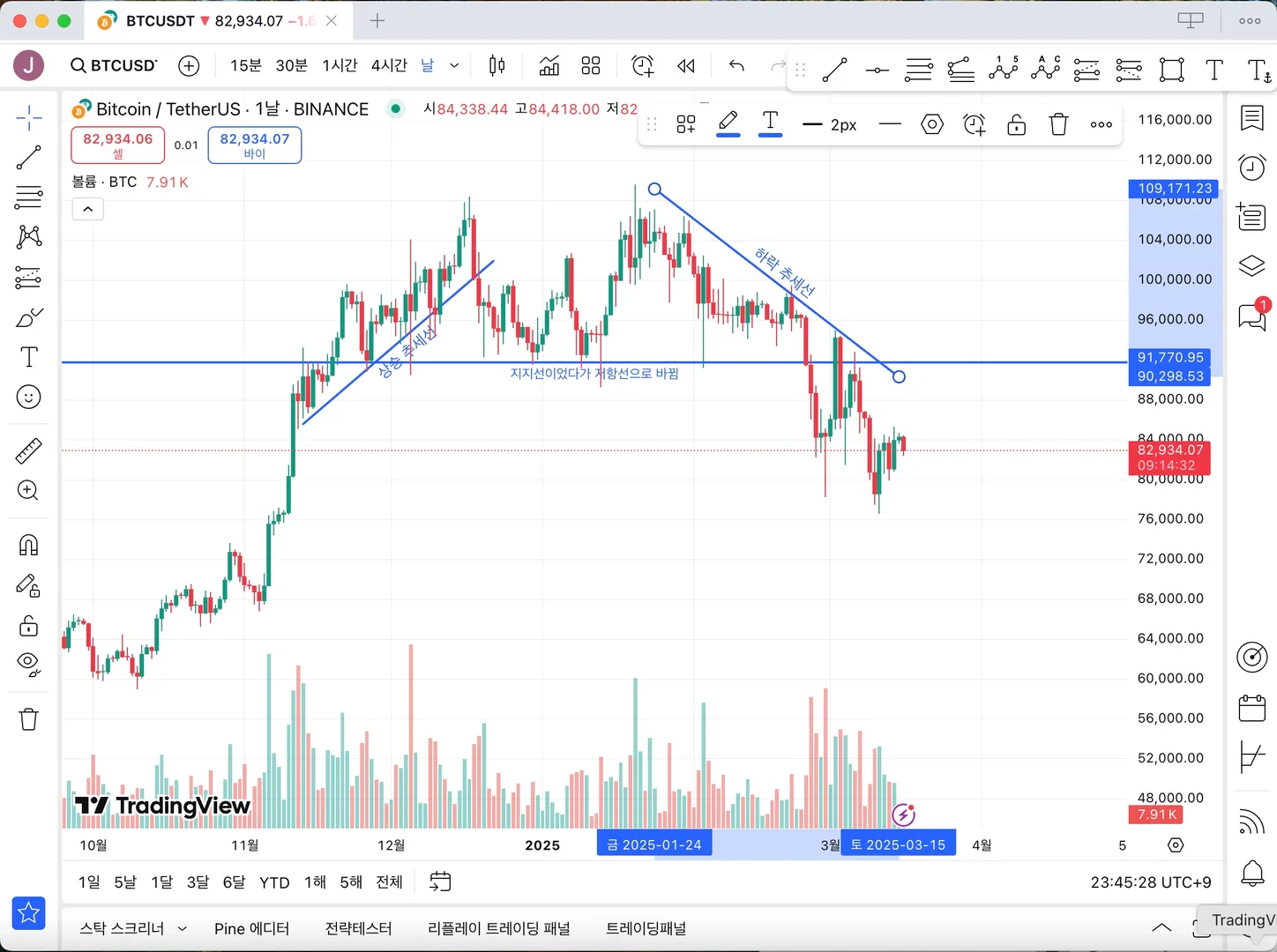Open the economic calendar panel

1252,708
